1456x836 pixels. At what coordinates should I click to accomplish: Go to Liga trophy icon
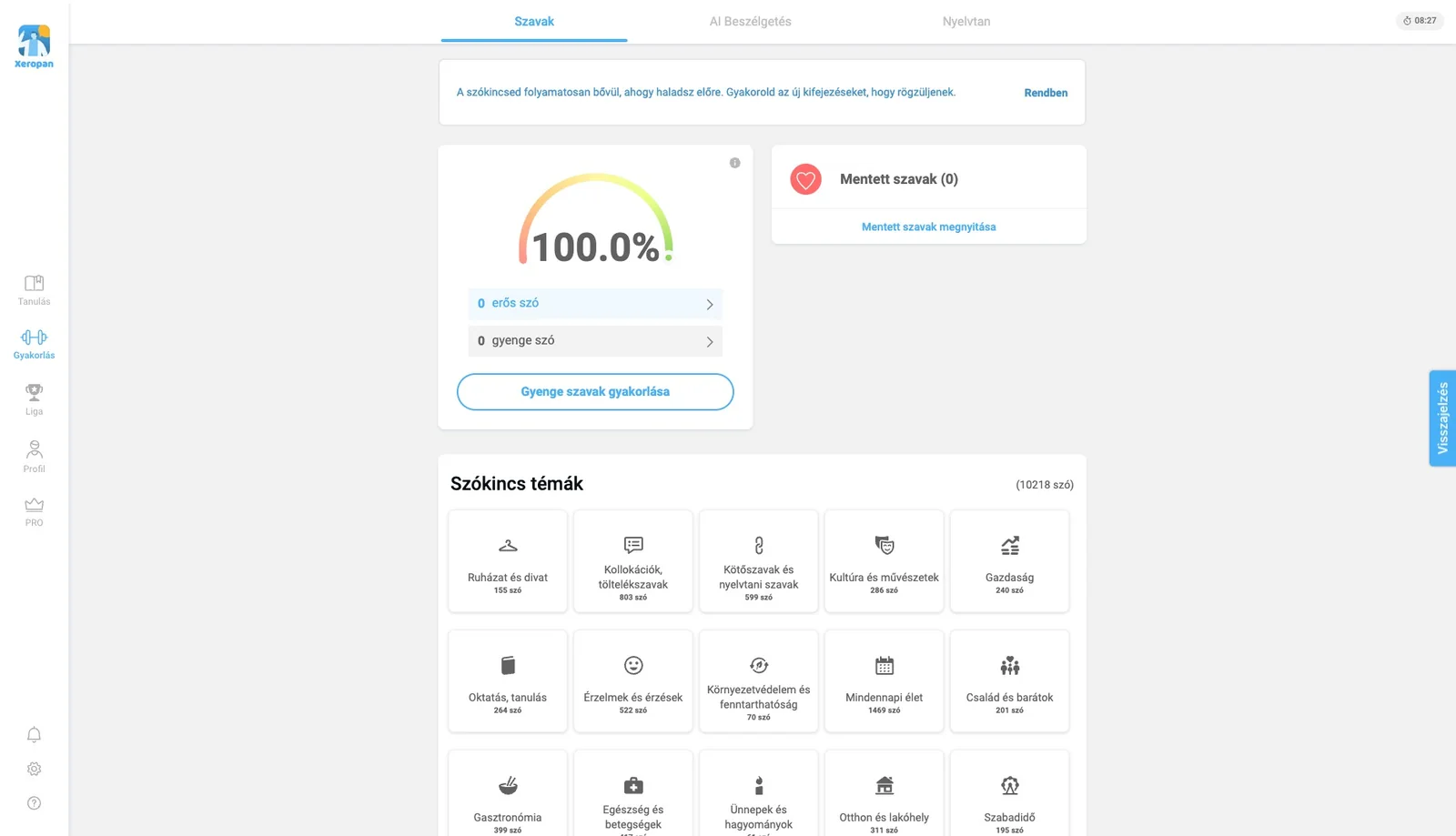(34, 392)
